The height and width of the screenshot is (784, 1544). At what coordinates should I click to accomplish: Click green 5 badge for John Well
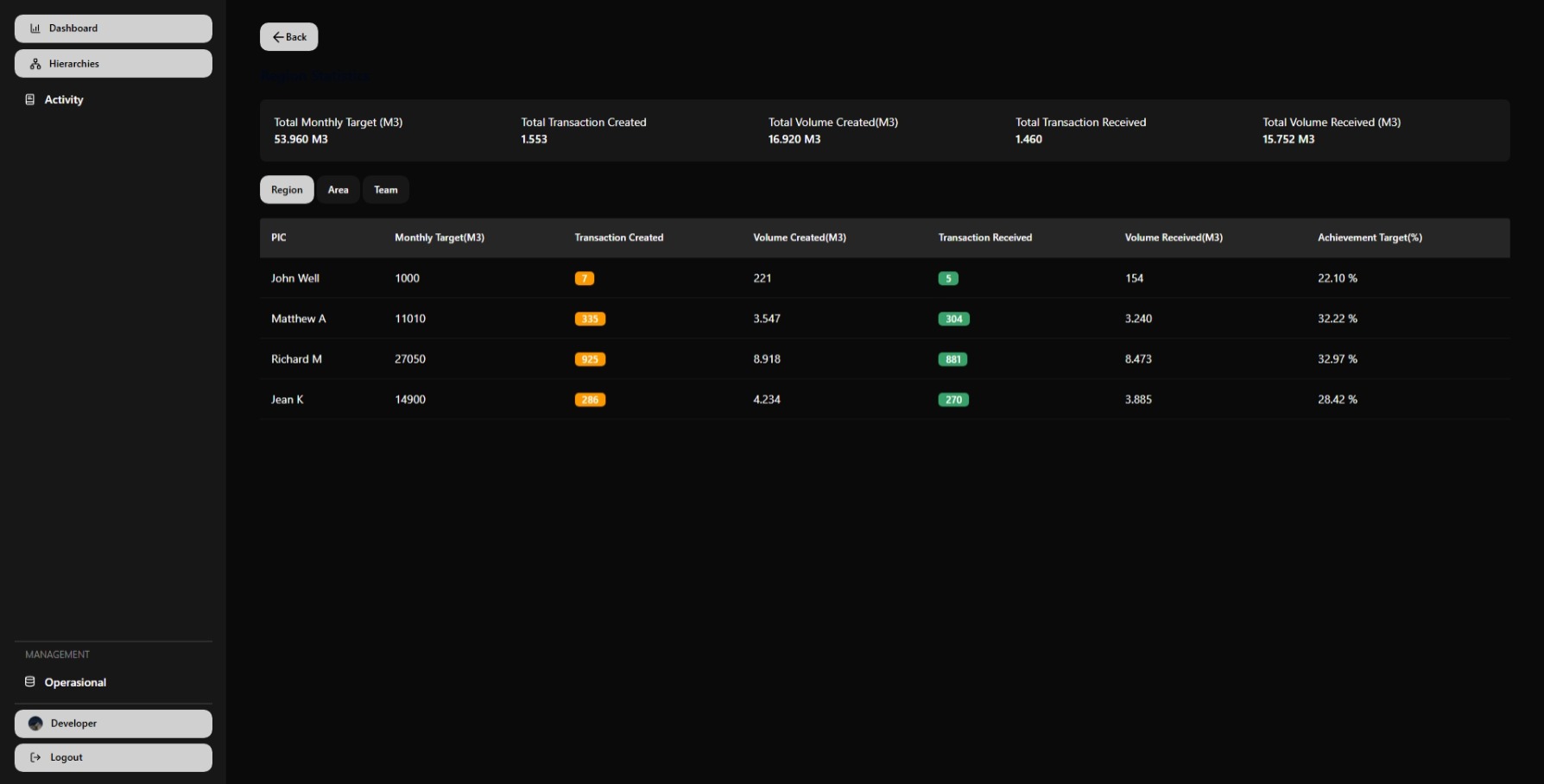pos(948,279)
